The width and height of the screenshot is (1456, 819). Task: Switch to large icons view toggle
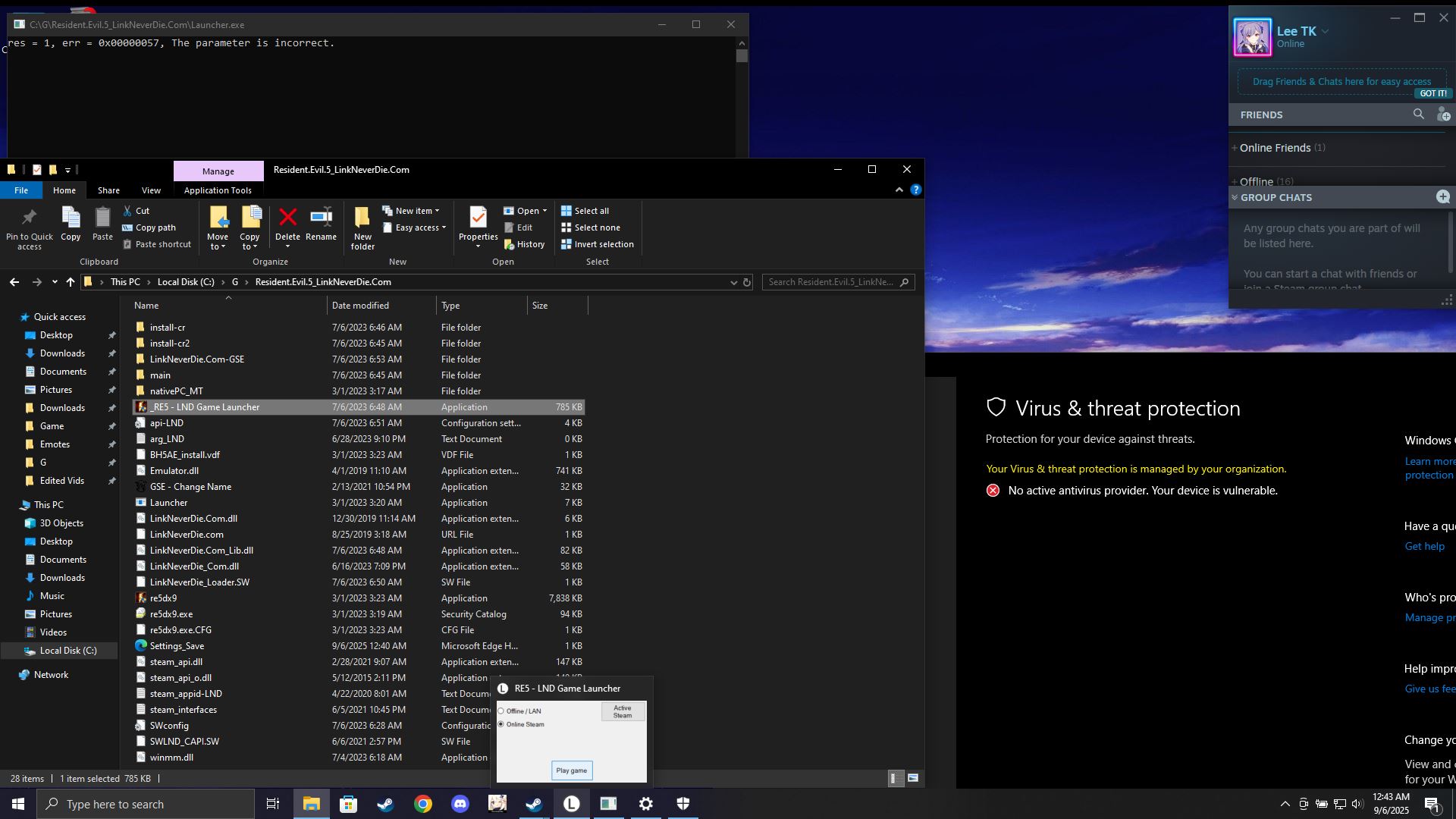(x=913, y=778)
